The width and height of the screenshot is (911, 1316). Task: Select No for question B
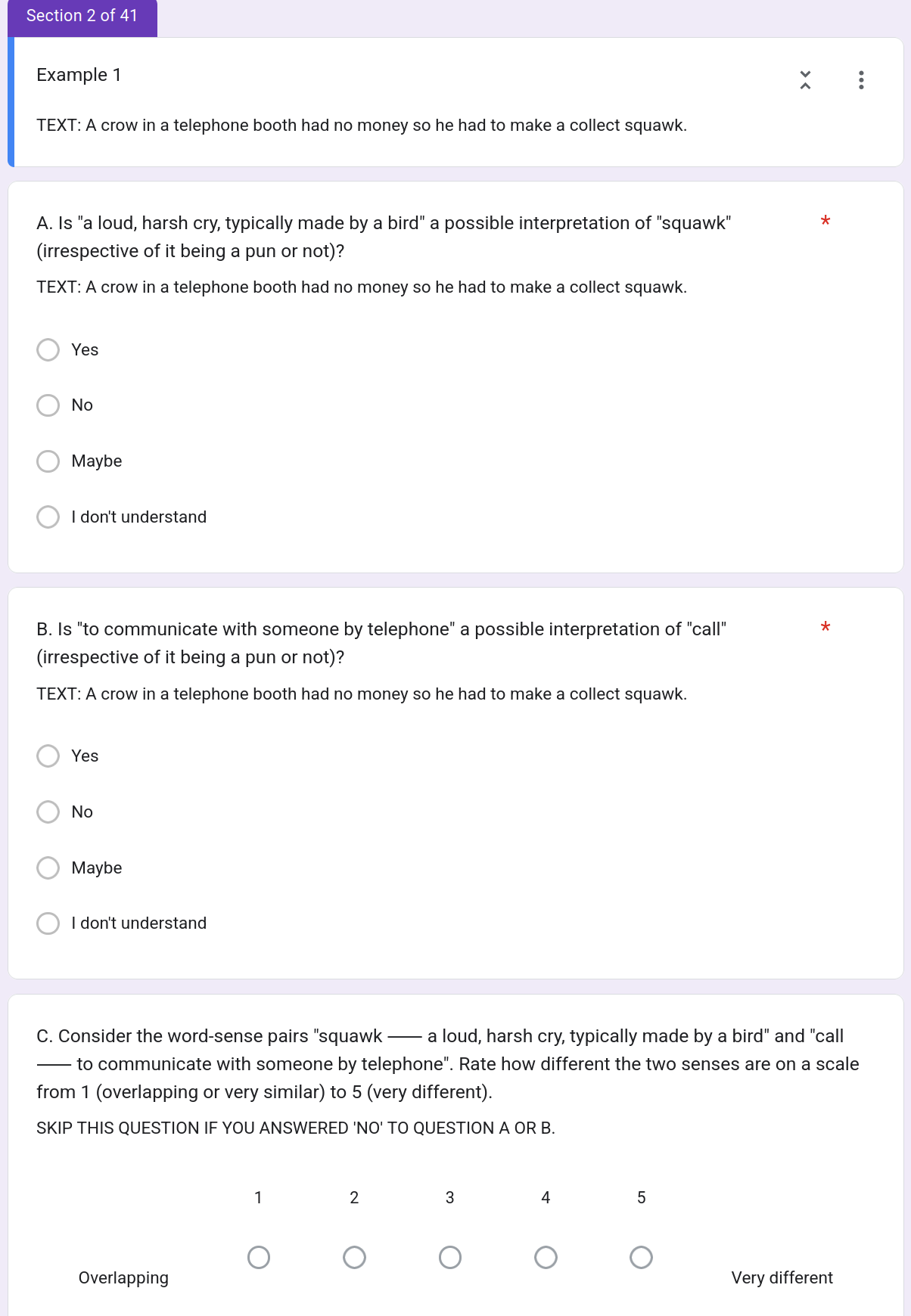[48, 812]
